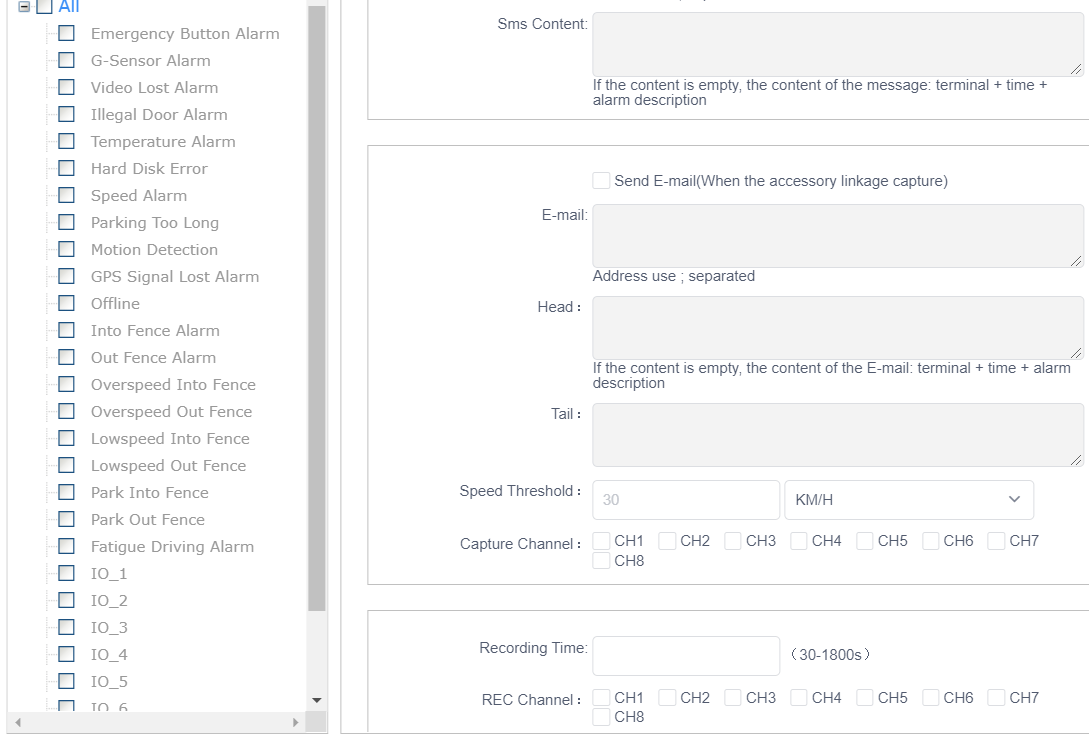Check Capture Channel CH1
This screenshot has height=736, width=1089.
click(601, 541)
